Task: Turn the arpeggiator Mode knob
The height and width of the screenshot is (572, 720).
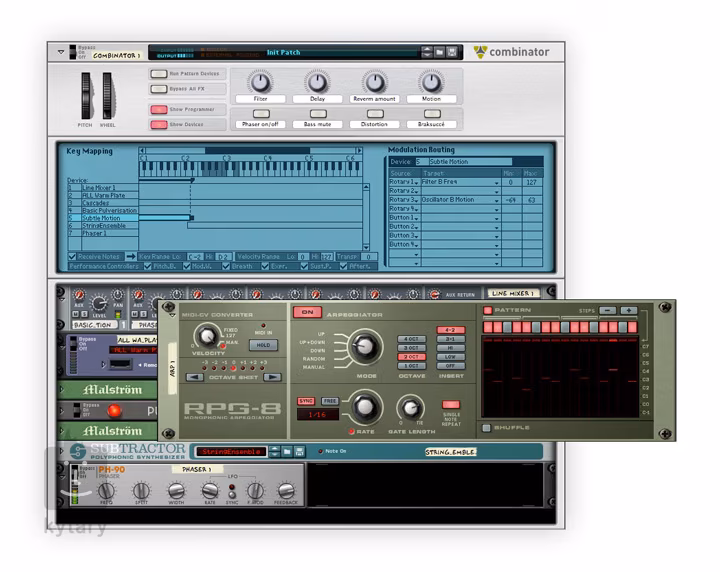Action: [366, 347]
